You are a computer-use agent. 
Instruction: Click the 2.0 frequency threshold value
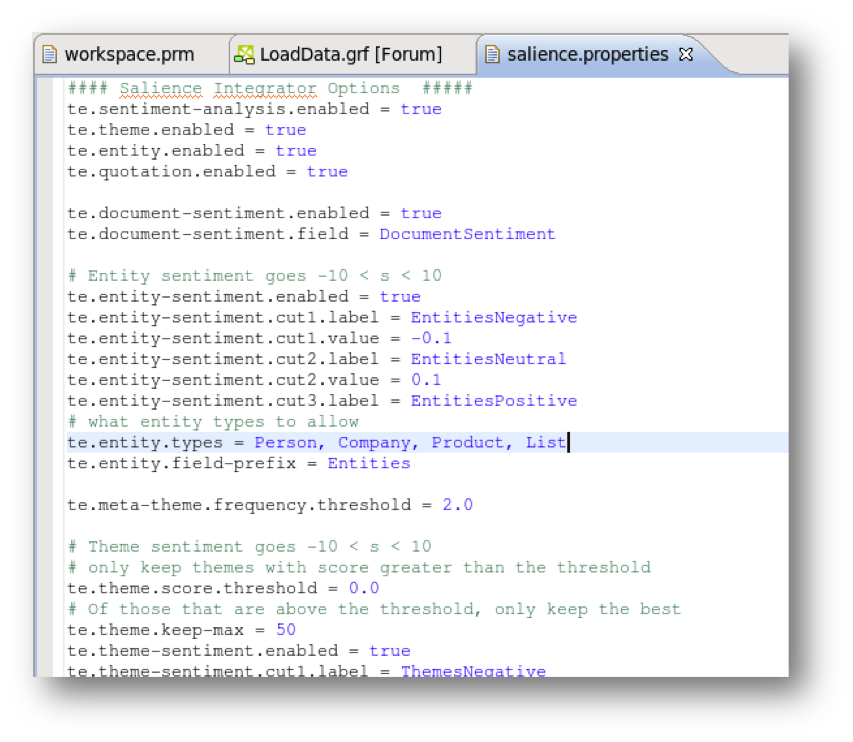pos(458,505)
